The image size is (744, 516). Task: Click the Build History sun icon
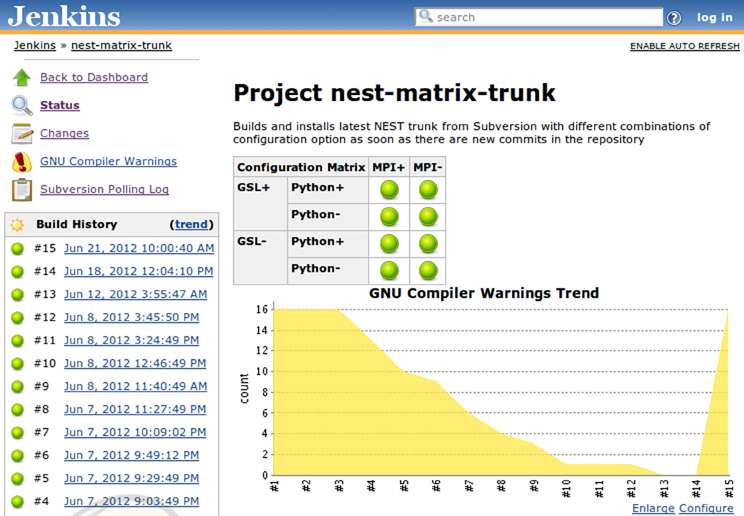17,225
